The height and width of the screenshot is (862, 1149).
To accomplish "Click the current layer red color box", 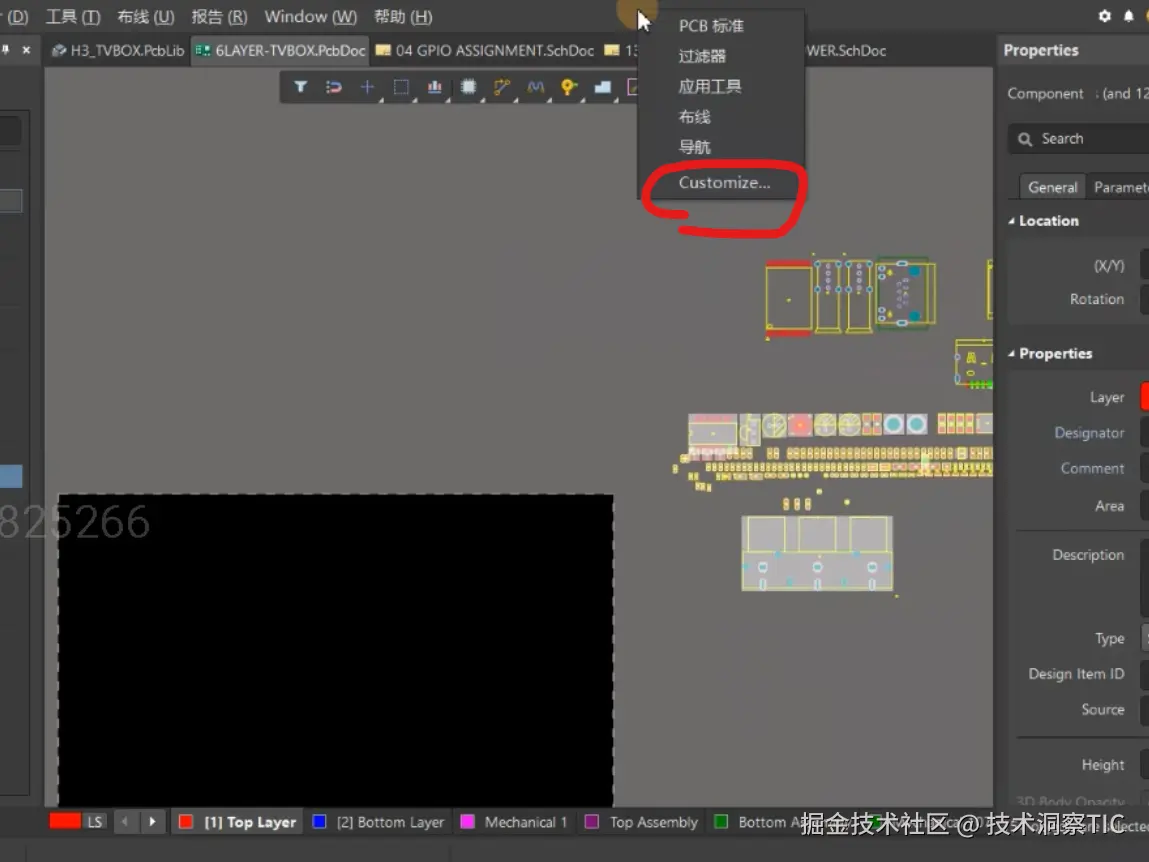I will 64,821.
